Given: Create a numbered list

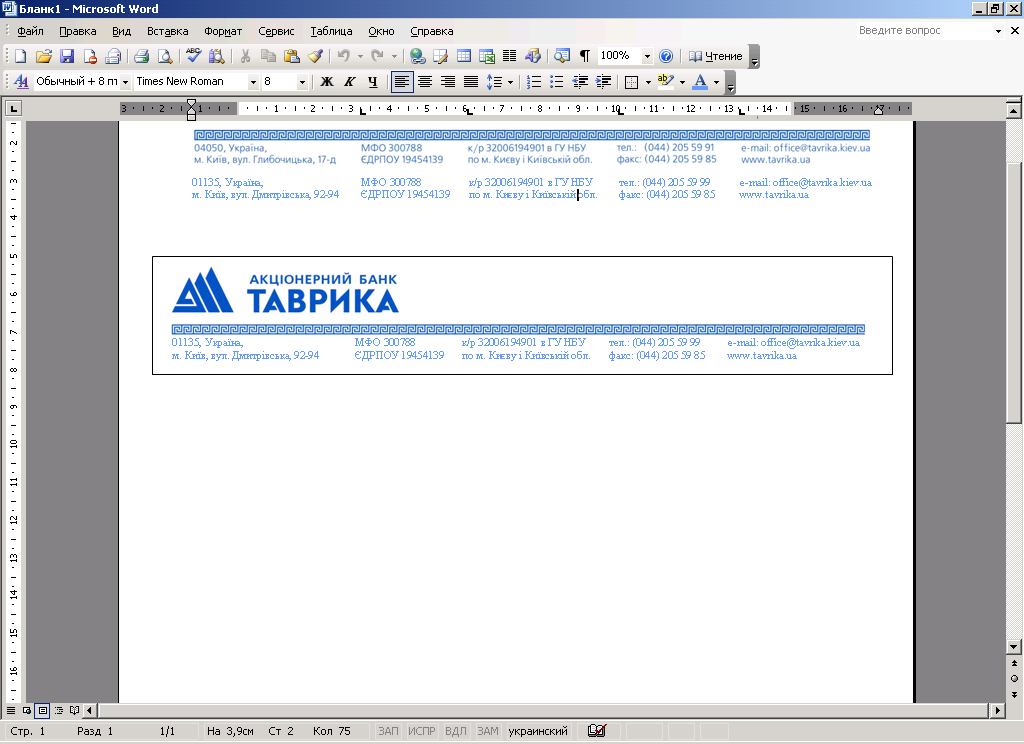Looking at the screenshot, I should click(x=534, y=82).
